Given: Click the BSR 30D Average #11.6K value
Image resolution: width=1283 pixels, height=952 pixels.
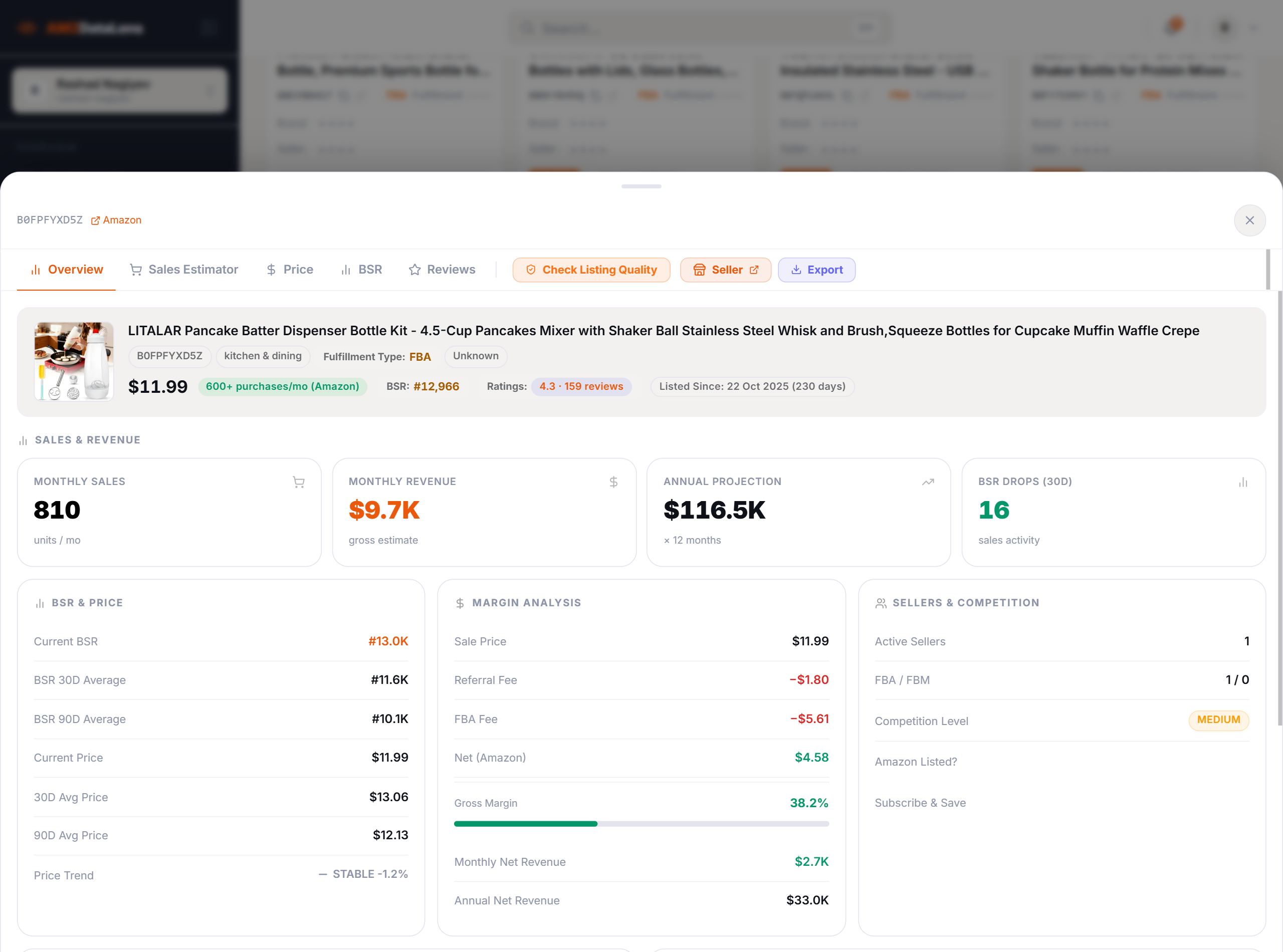Looking at the screenshot, I should 389,680.
